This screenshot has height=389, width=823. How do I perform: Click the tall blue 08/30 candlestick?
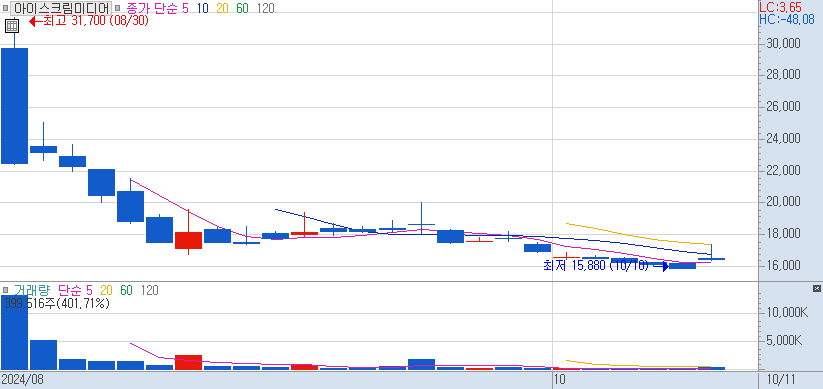coord(14,106)
